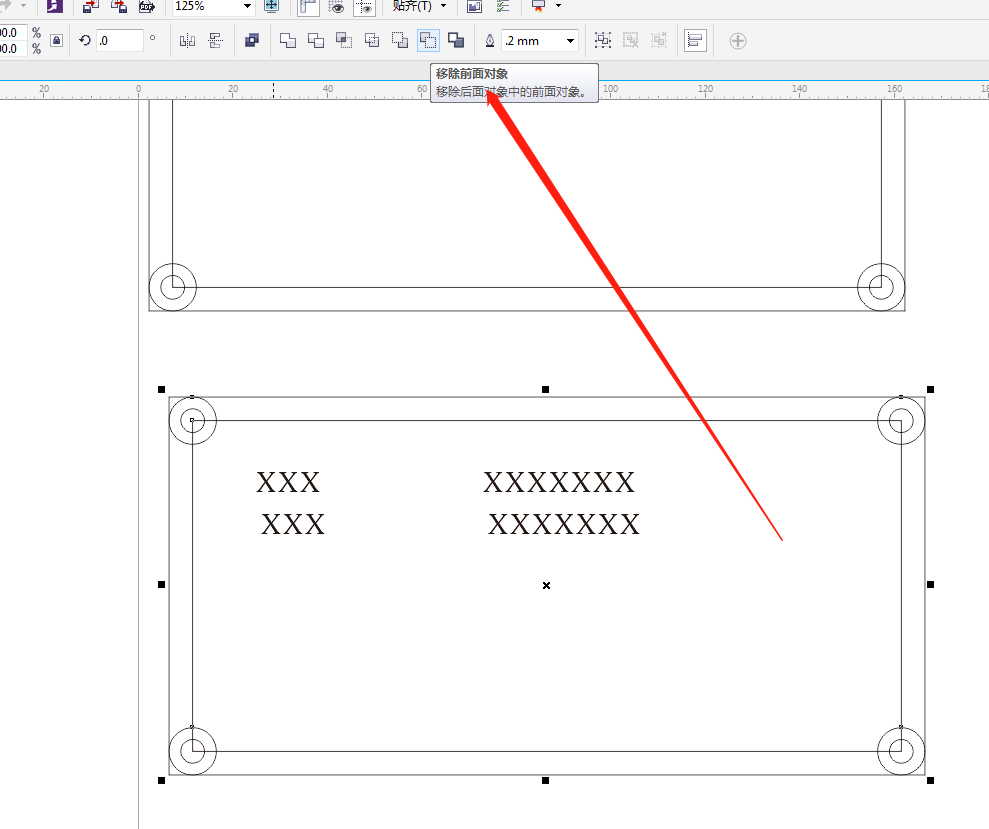Click the second-row XXXXXXX text on the right

click(x=564, y=524)
